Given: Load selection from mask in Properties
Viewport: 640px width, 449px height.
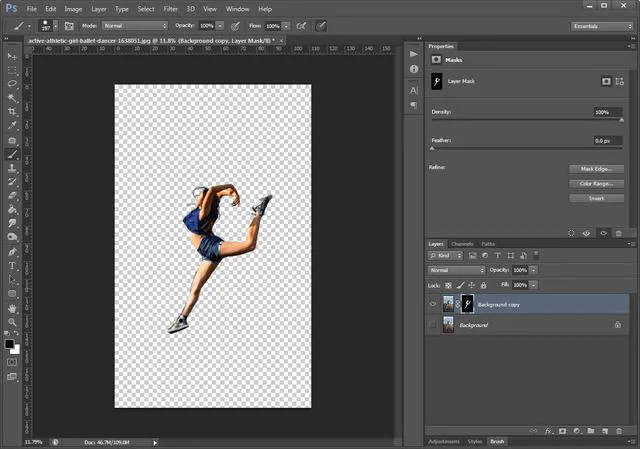Looking at the screenshot, I should [571, 233].
